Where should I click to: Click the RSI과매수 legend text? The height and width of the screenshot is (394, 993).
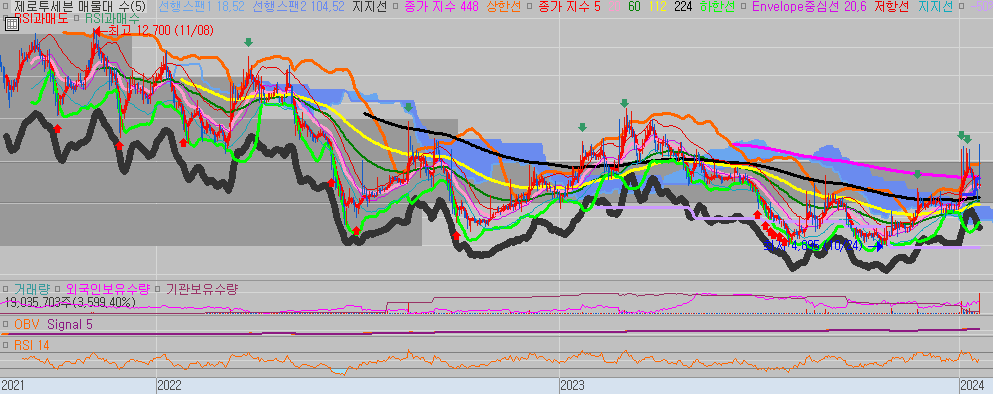point(111,18)
